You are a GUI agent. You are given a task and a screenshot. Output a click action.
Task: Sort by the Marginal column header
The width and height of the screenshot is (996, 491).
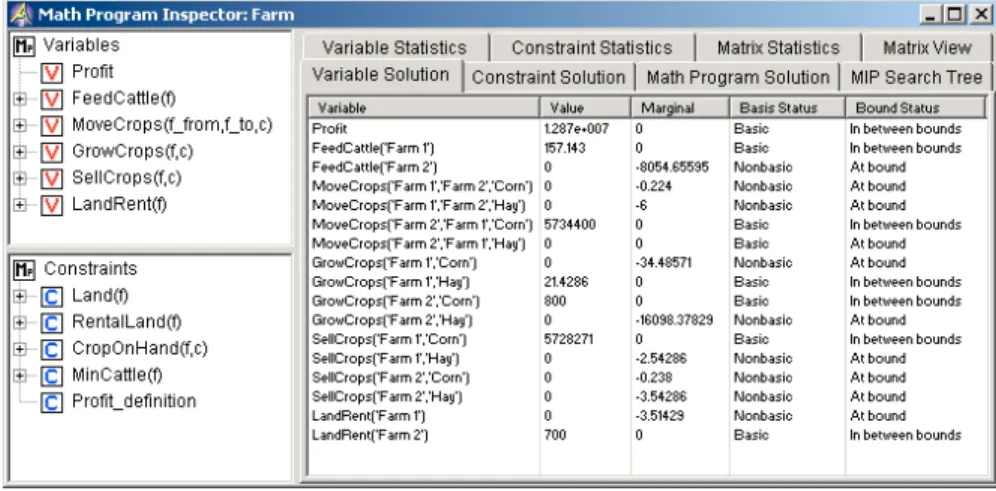coord(680,108)
